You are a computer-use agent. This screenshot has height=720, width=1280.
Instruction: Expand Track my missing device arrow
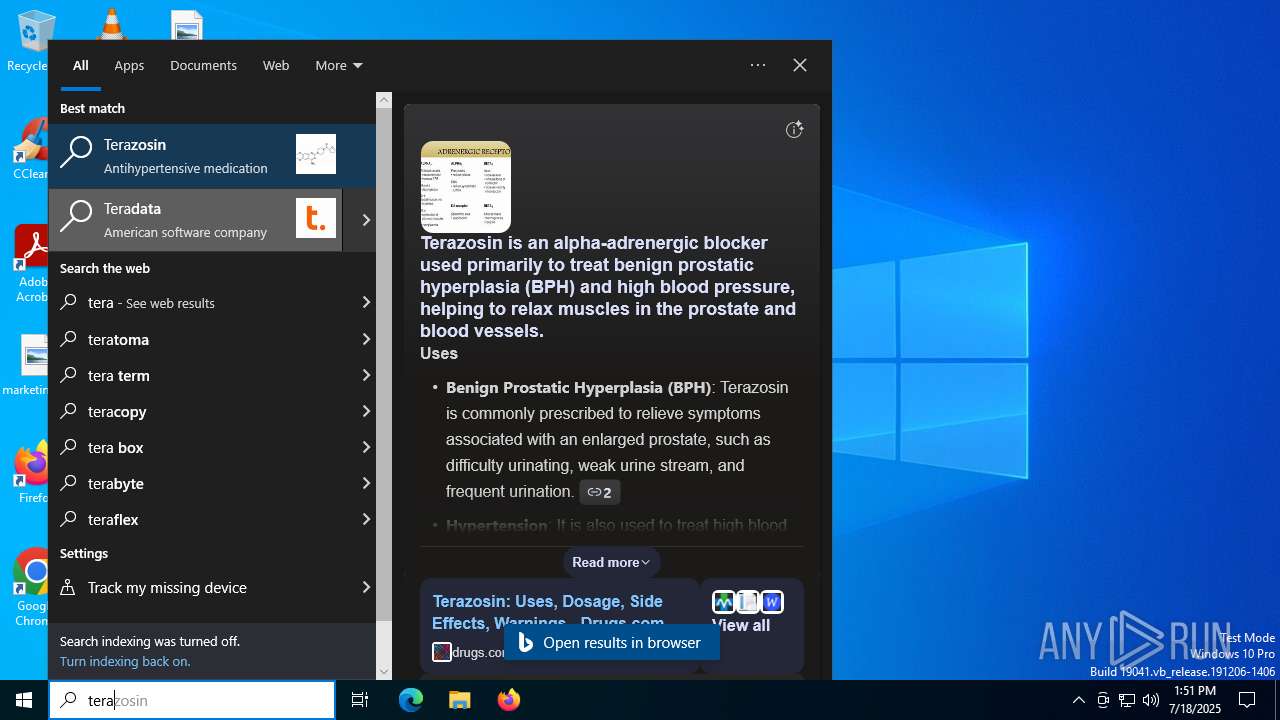click(365, 587)
